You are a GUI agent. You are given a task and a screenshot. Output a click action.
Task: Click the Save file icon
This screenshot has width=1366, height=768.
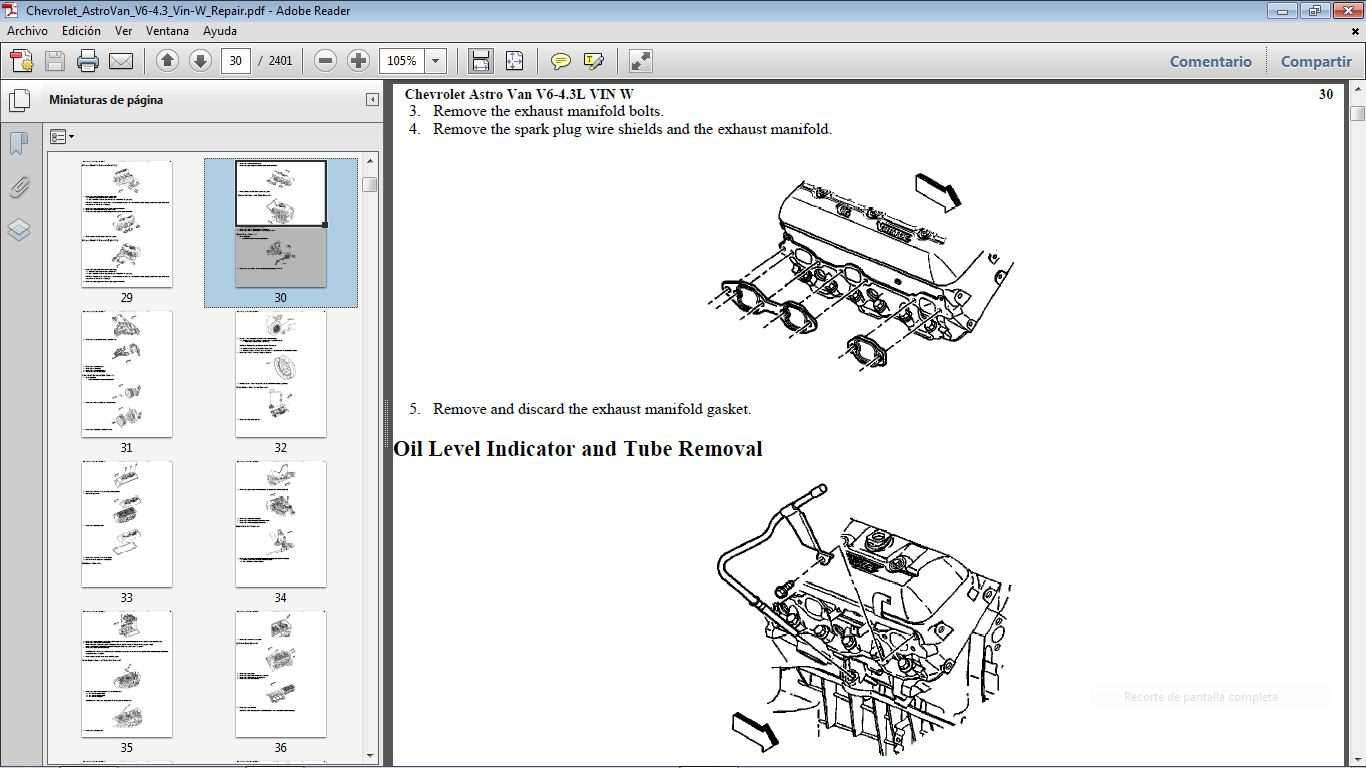tap(55, 61)
